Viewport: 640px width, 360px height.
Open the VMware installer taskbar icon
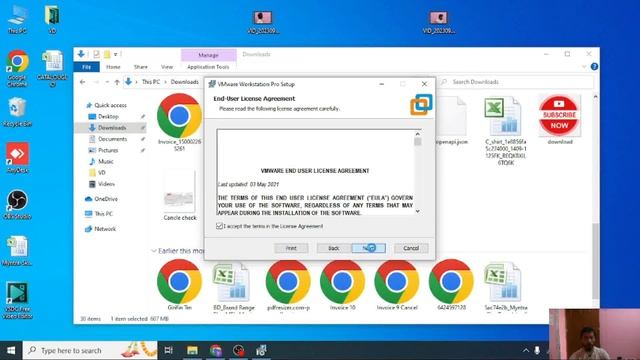point(261,350)
